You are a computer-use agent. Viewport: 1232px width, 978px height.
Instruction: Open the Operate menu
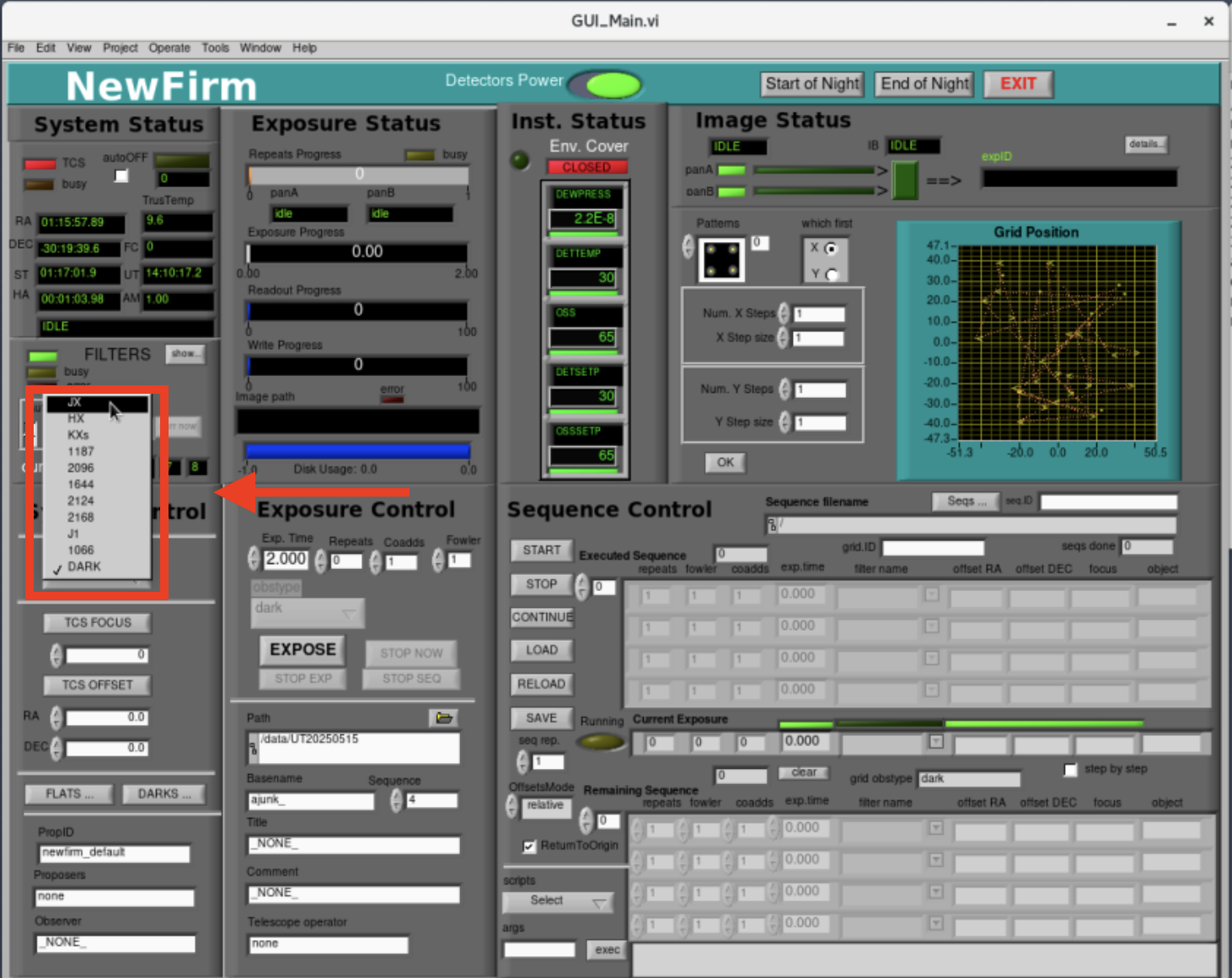point(169,48)
